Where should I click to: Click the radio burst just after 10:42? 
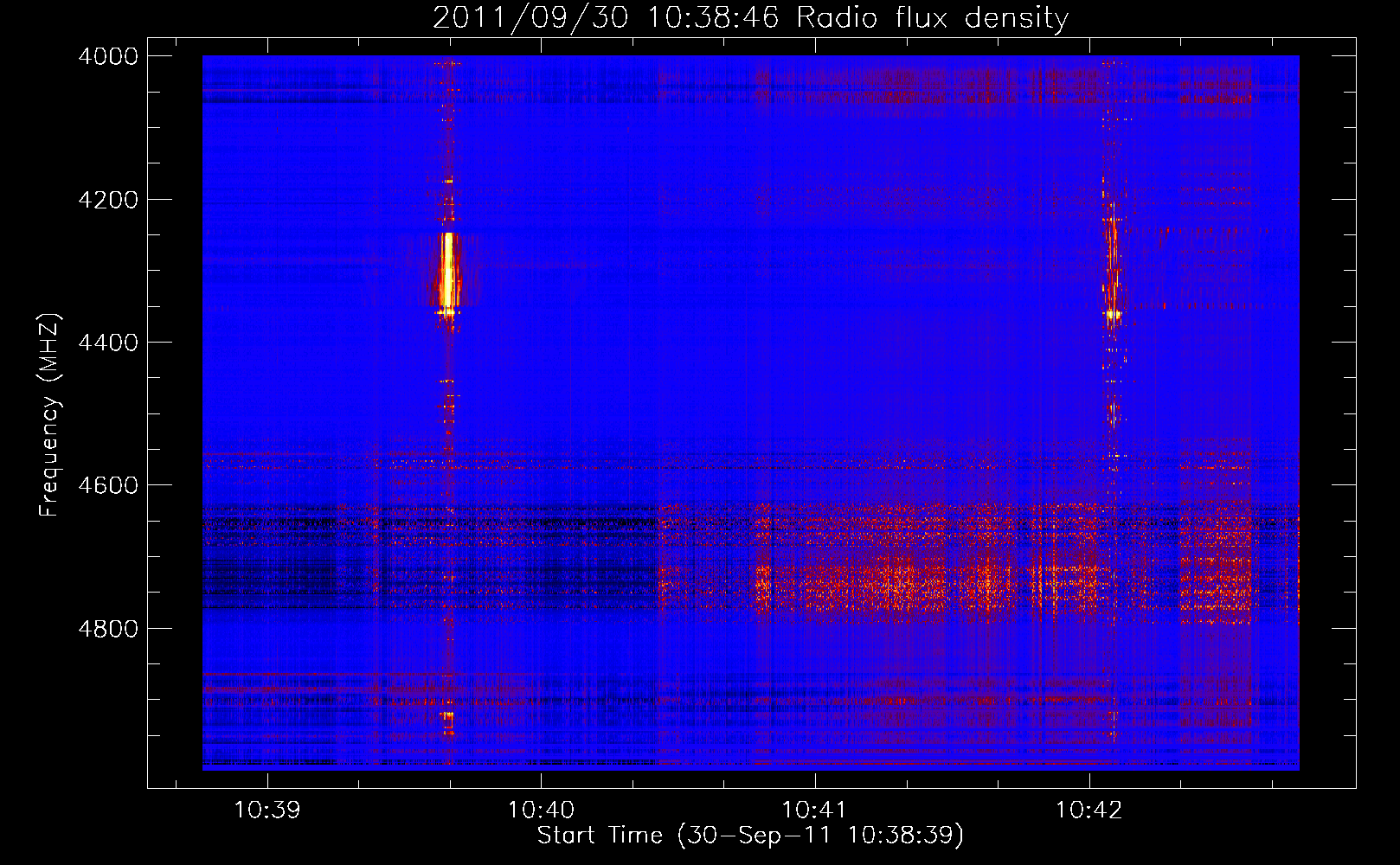click(x=1112, y=268)
